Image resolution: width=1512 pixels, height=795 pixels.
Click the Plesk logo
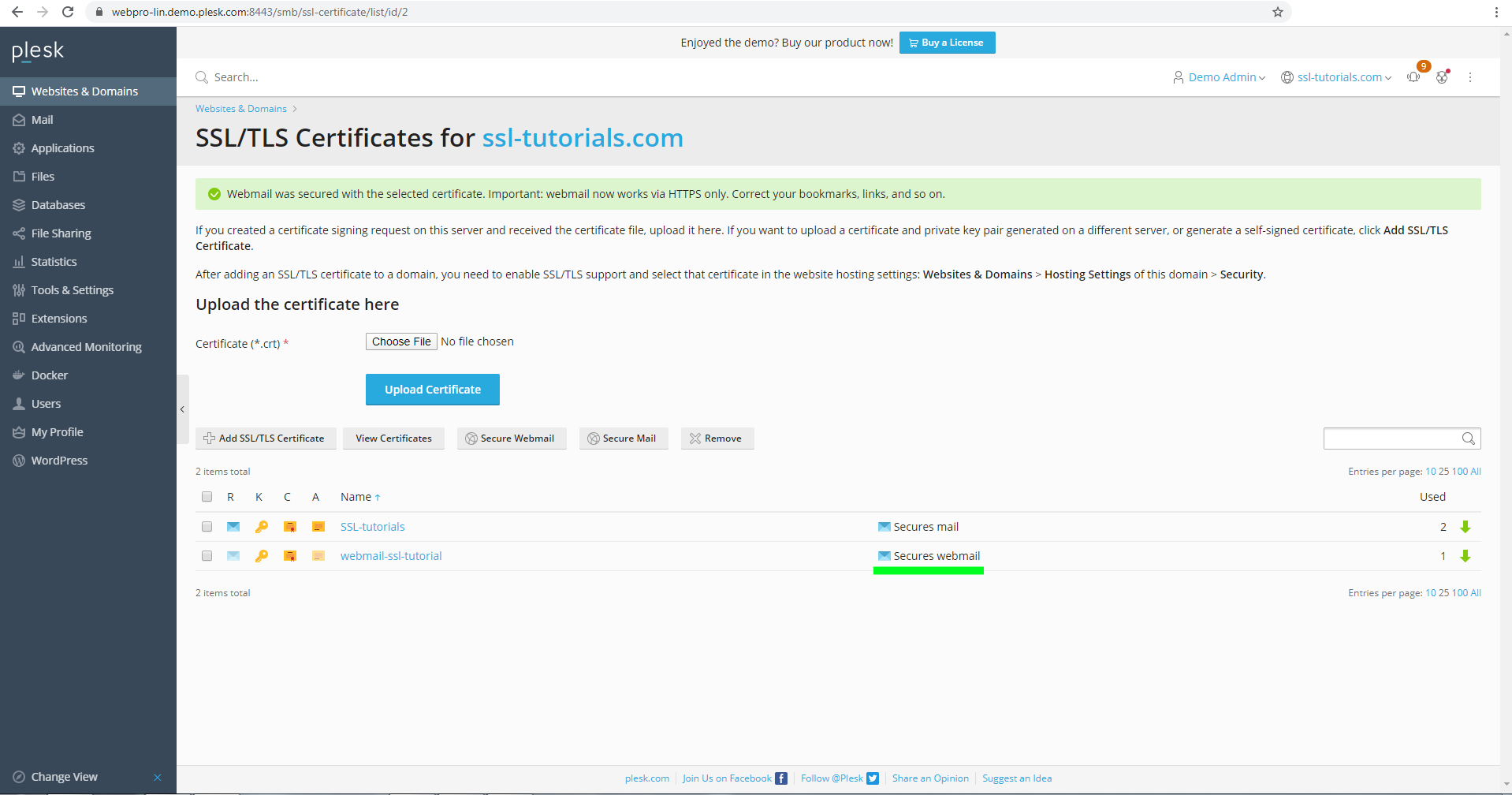38,51
